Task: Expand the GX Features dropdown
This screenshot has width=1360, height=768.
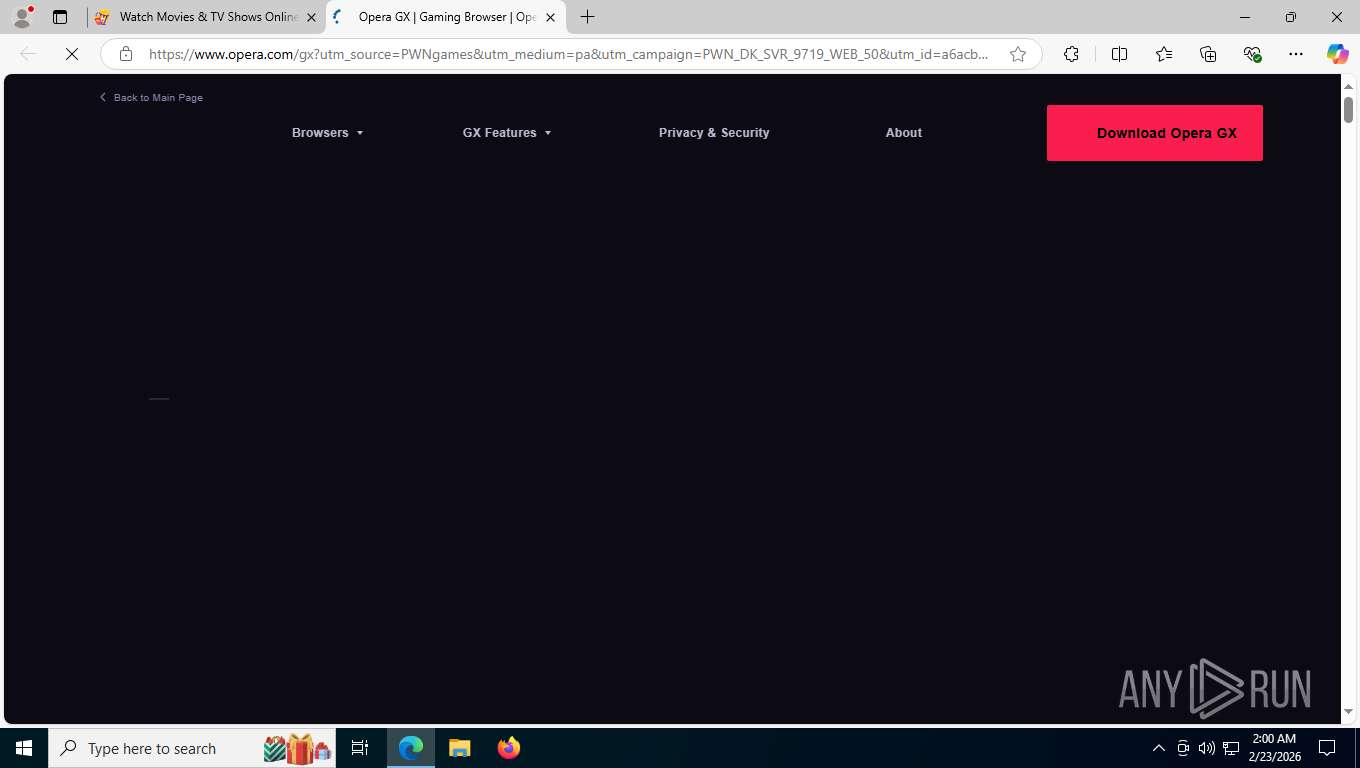Action: coord(507,133)
